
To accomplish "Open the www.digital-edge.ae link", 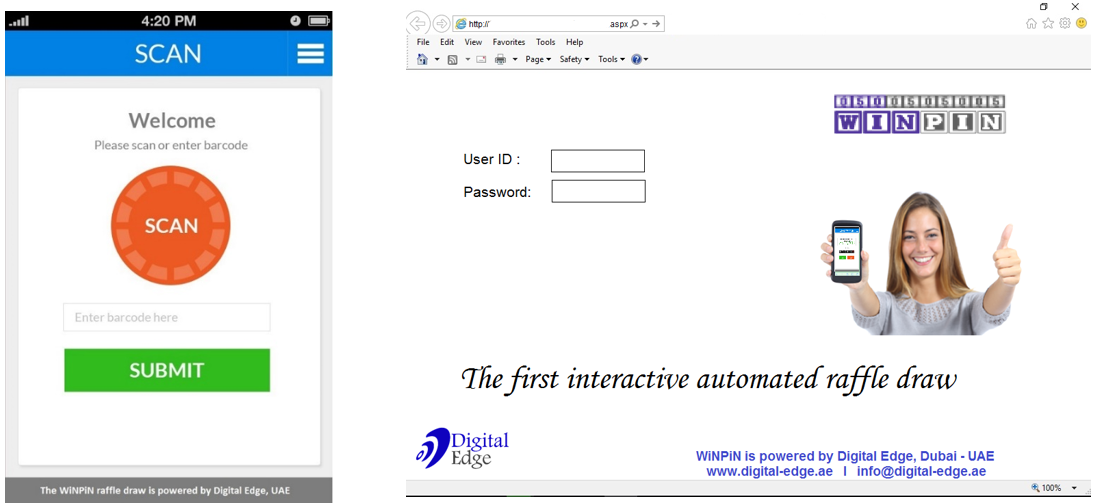I will 770,471.
